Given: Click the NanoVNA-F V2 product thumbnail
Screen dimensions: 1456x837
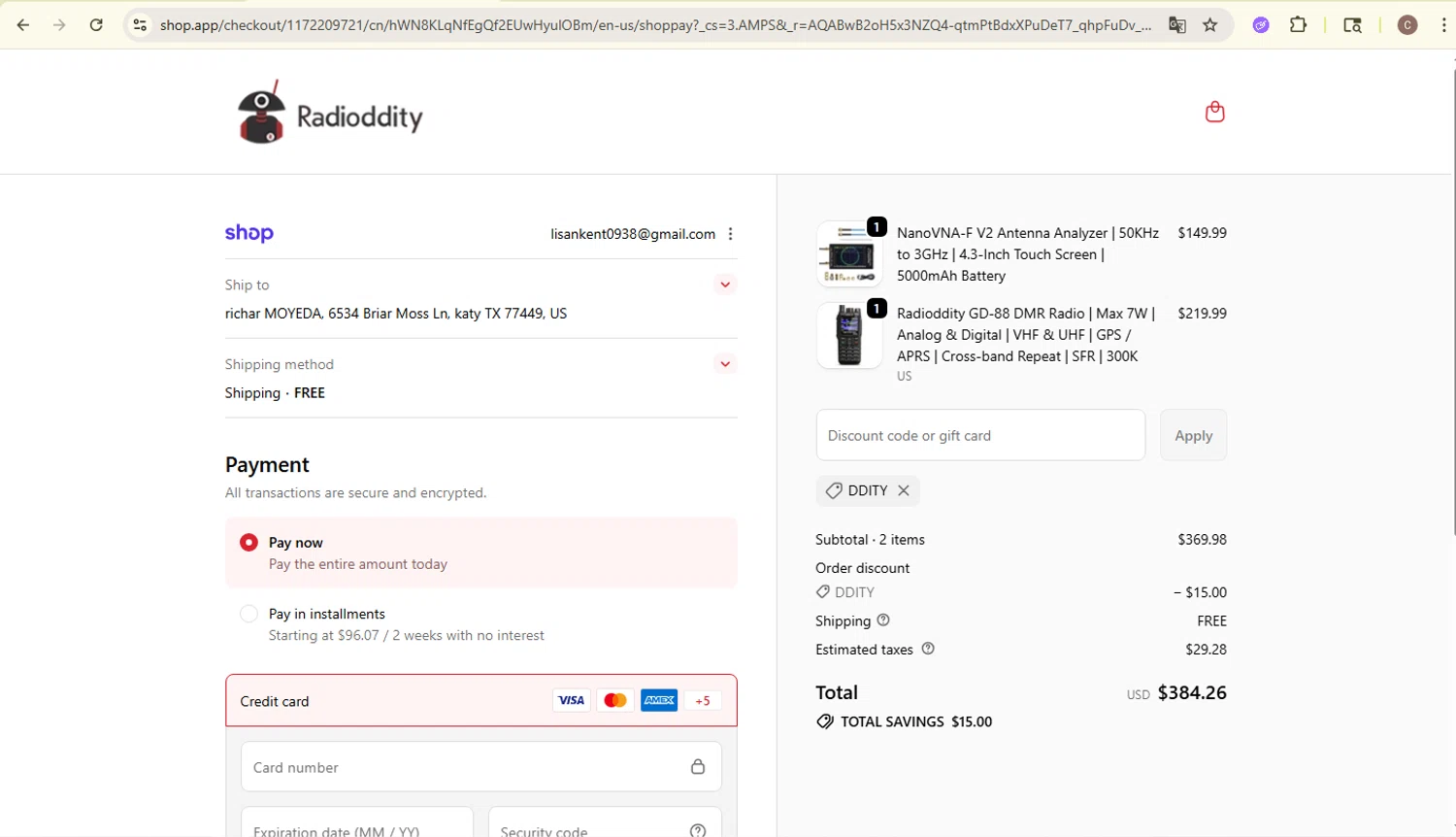Looking at the screenshot, I should click(x=849, y=253).
